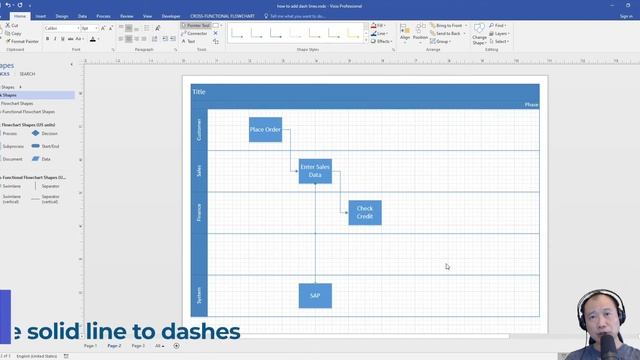Screen dimensions: 640x360
Task: Open the Fill dropdown
Action: point(378,25)
